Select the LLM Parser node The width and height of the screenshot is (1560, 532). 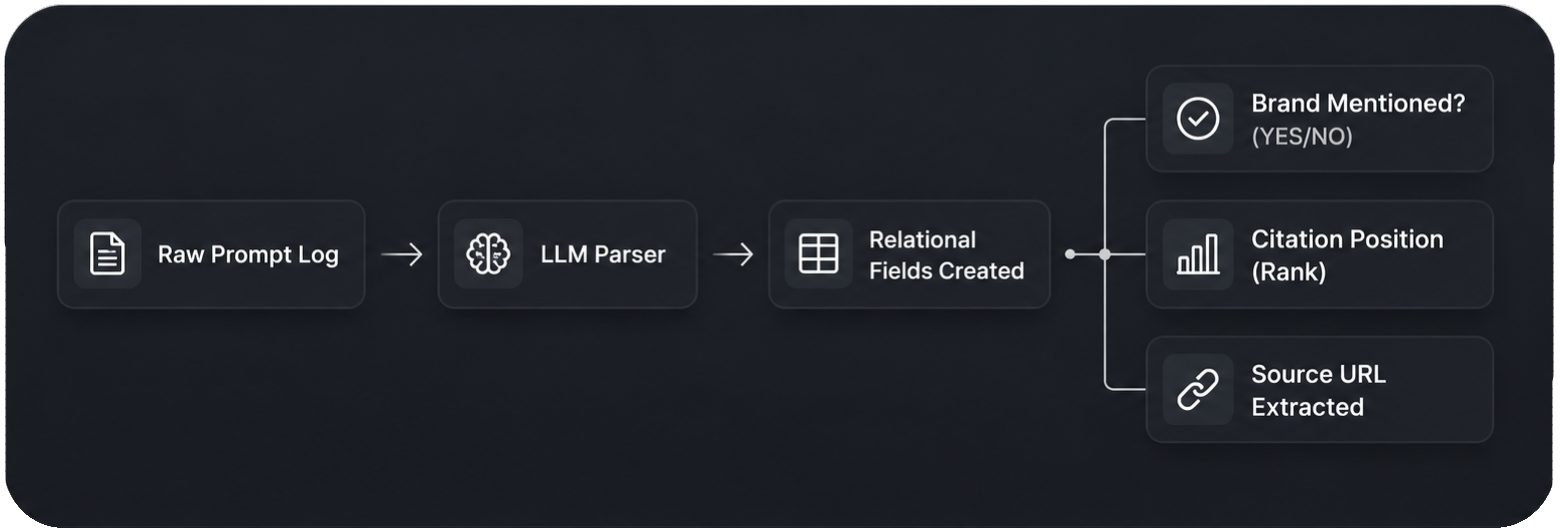tap(567, 254)
